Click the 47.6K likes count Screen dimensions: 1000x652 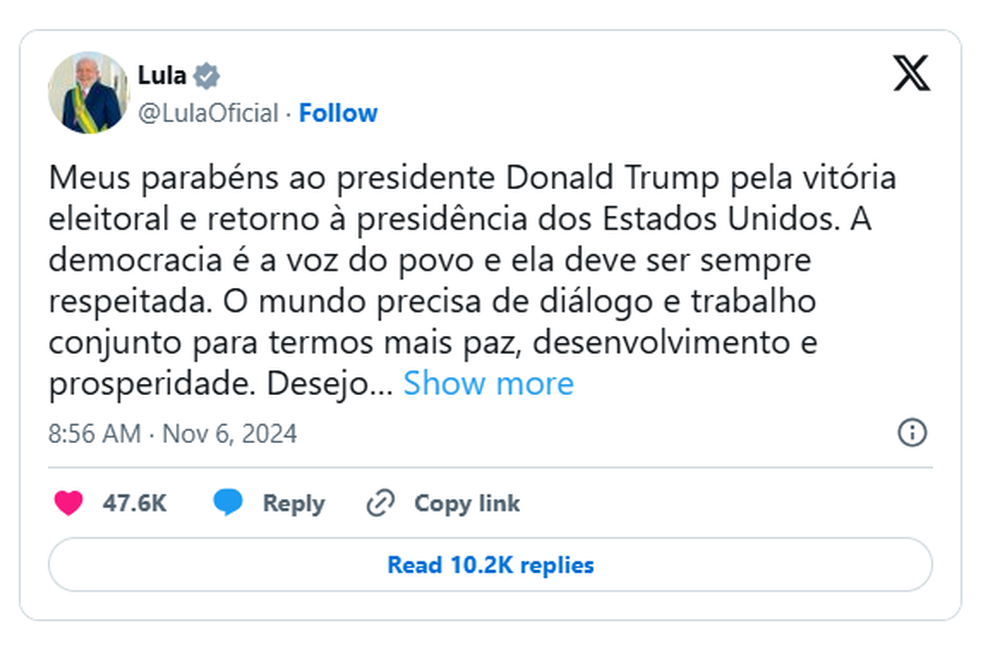coord(131,503)
